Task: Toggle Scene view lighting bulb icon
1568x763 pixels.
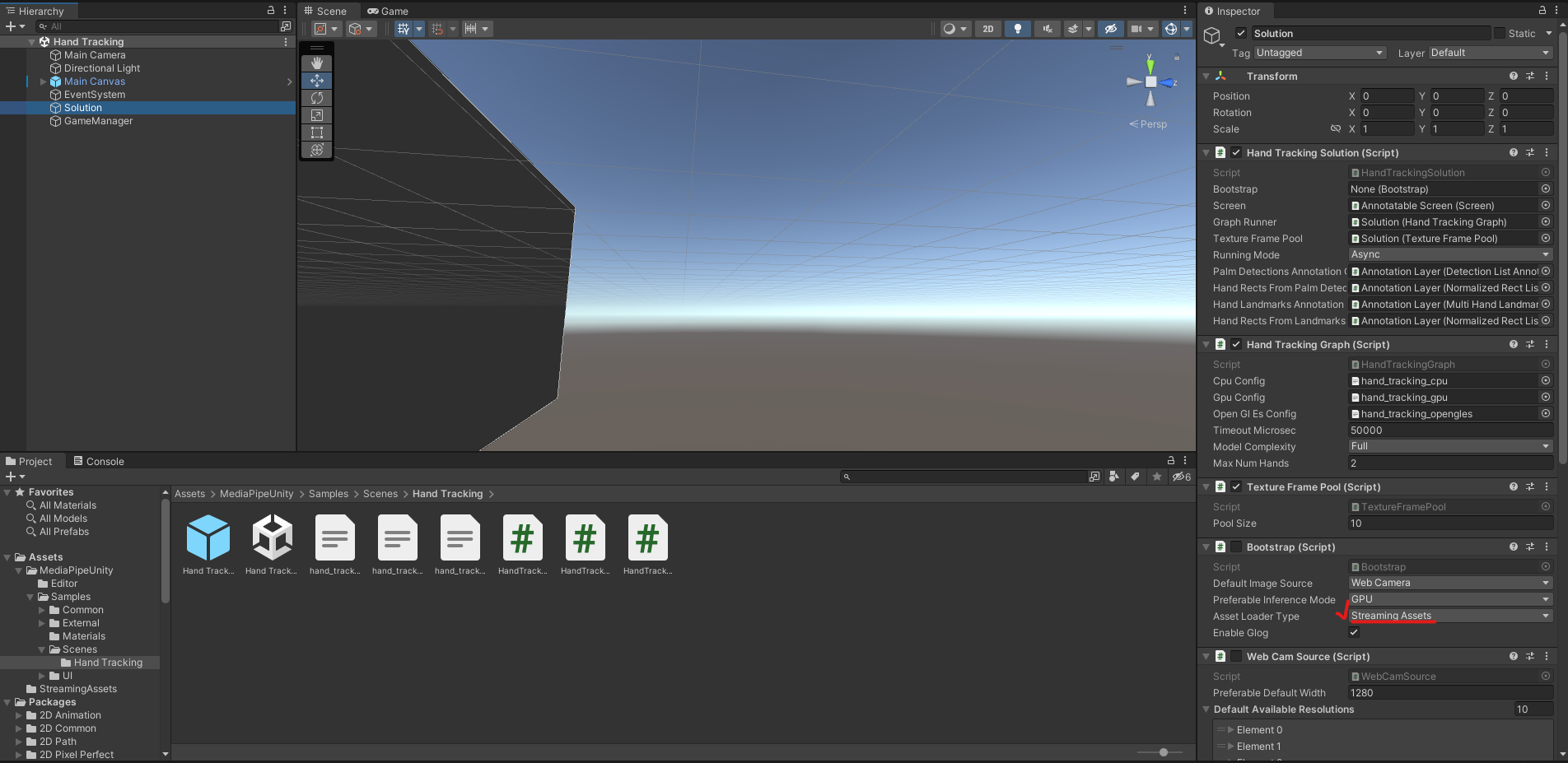Action: [1018, 29]
